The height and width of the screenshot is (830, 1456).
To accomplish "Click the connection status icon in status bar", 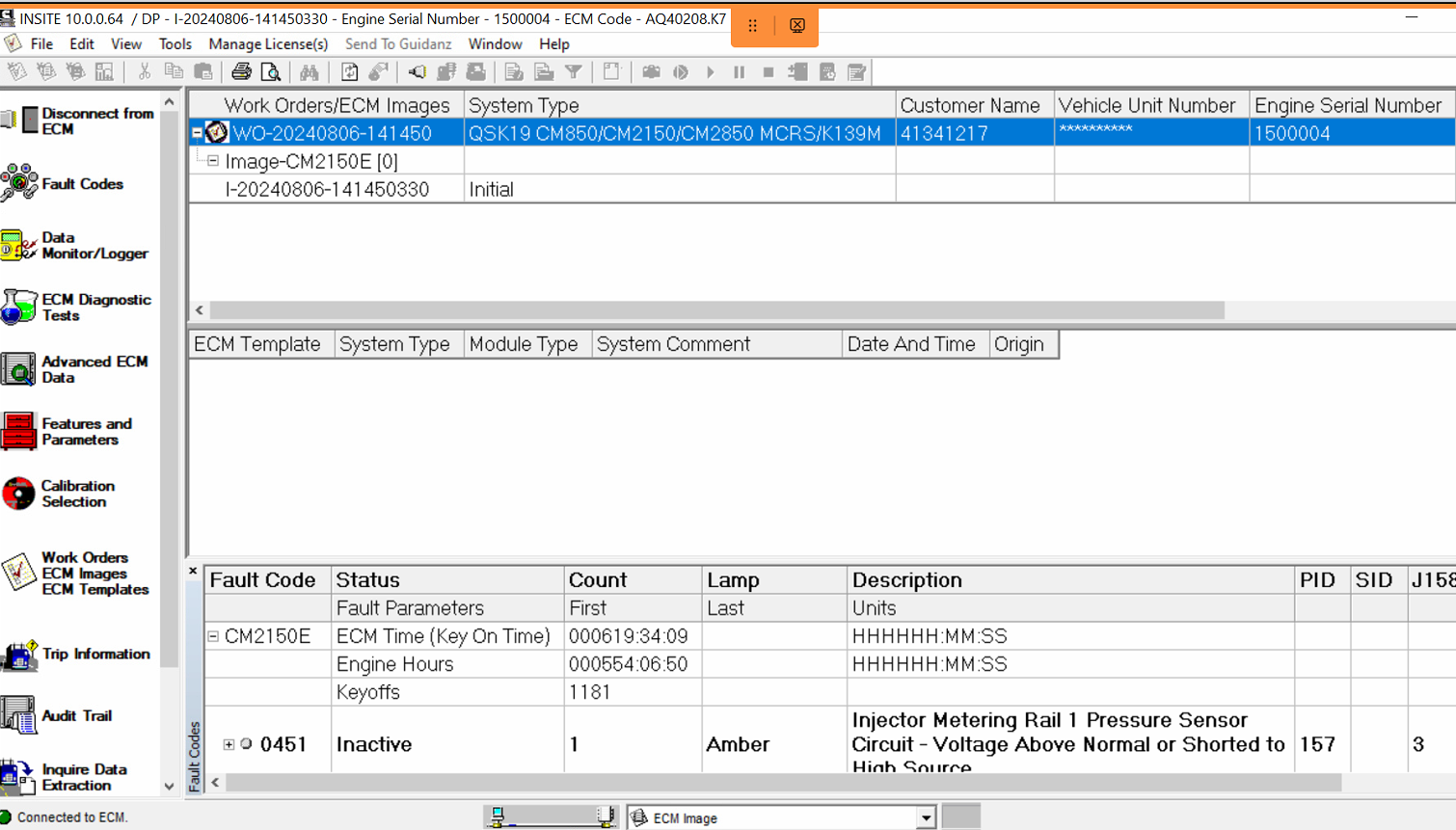I will (x=7, y=817).
